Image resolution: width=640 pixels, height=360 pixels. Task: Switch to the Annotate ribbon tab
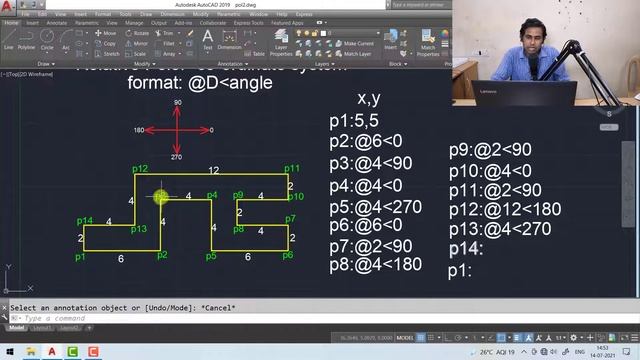(57, 23)
